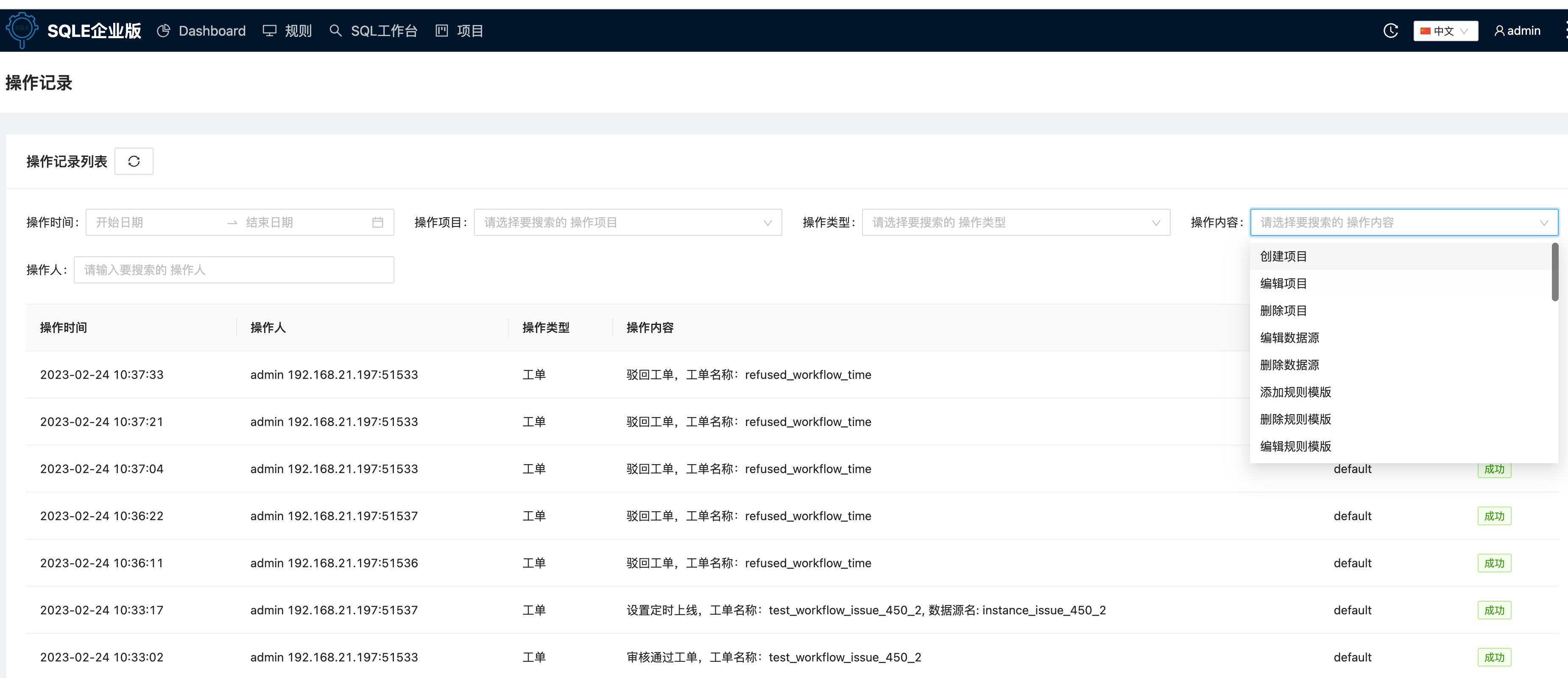This screenshot has height=678, width=1568.
Task: Open the 操作项目 dropdown
Action: point(628,222)
